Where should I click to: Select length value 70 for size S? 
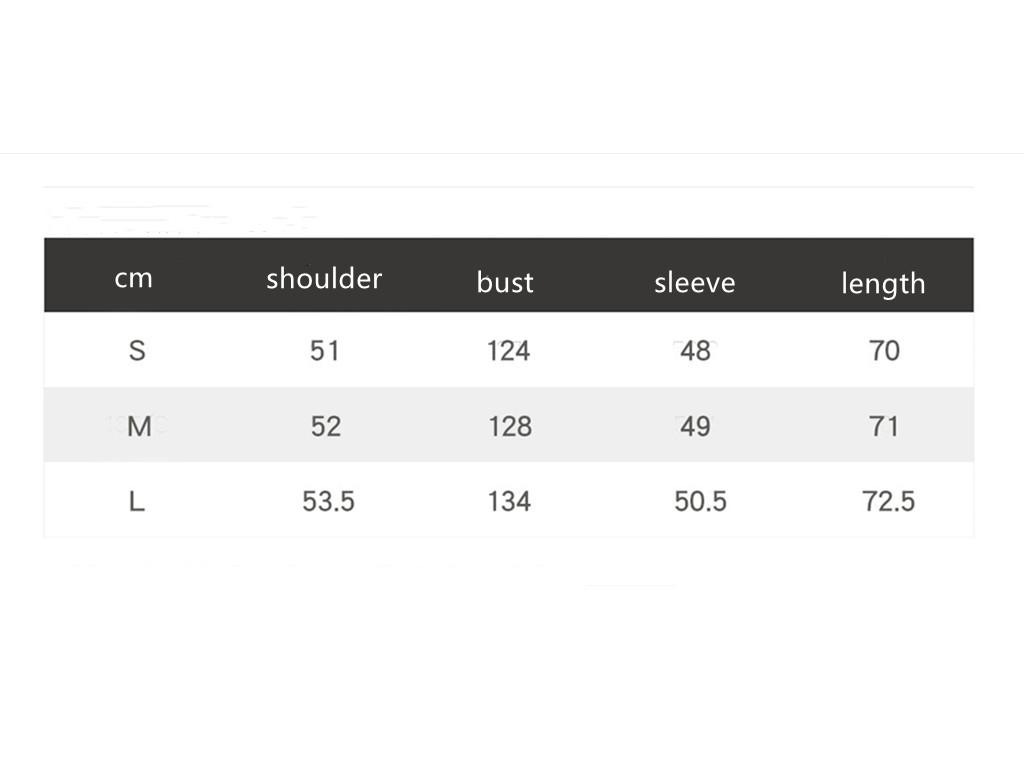885,351
